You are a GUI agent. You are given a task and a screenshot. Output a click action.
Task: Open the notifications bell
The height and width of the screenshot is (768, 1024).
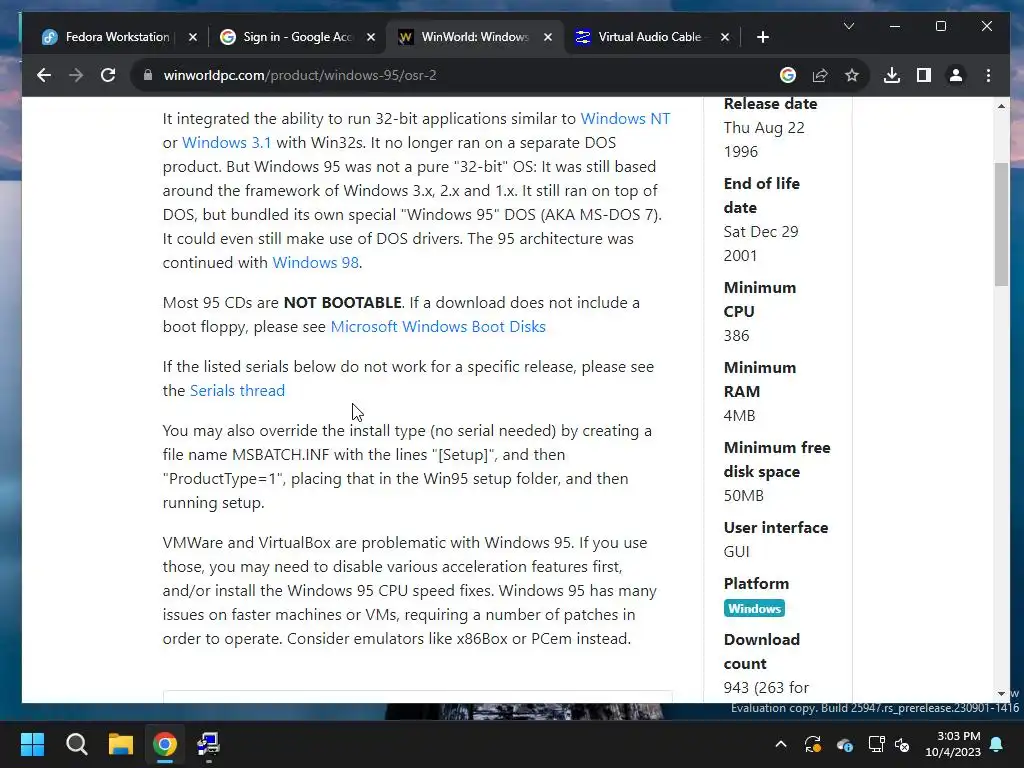(x=997, y=744)
